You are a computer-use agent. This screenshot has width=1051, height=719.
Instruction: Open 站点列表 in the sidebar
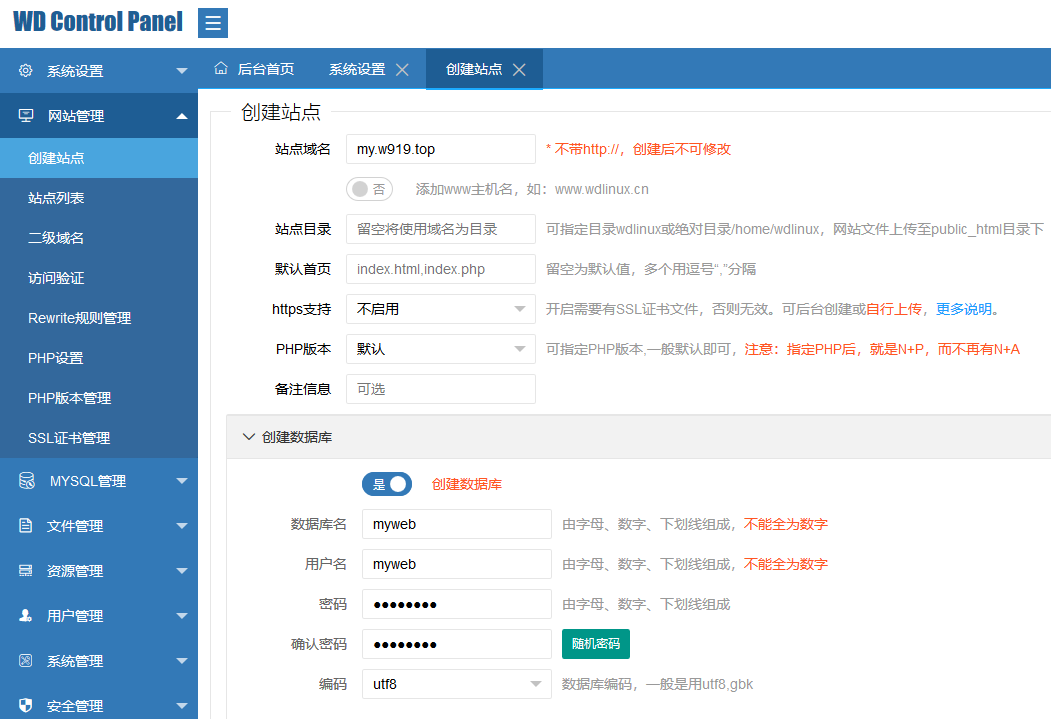point(56,198)
